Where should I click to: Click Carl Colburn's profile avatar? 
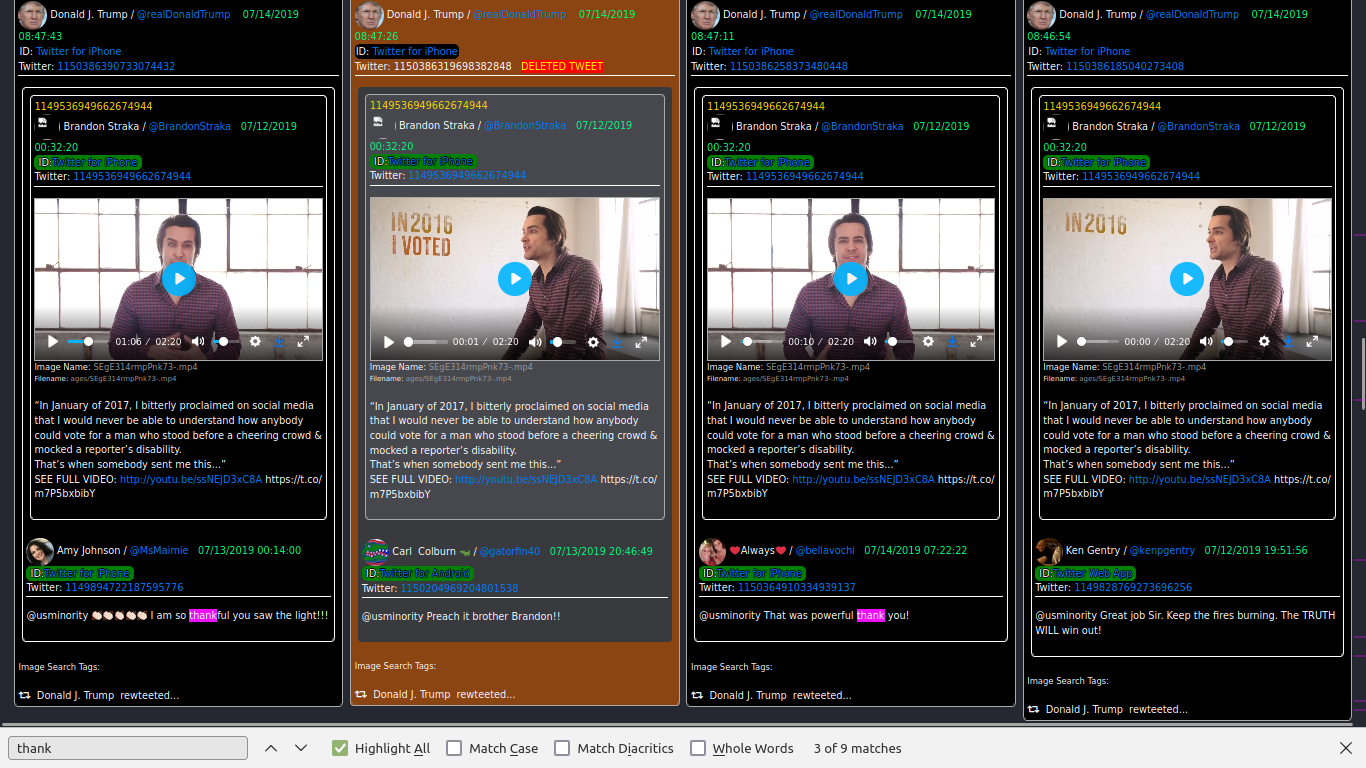point(375,551)
